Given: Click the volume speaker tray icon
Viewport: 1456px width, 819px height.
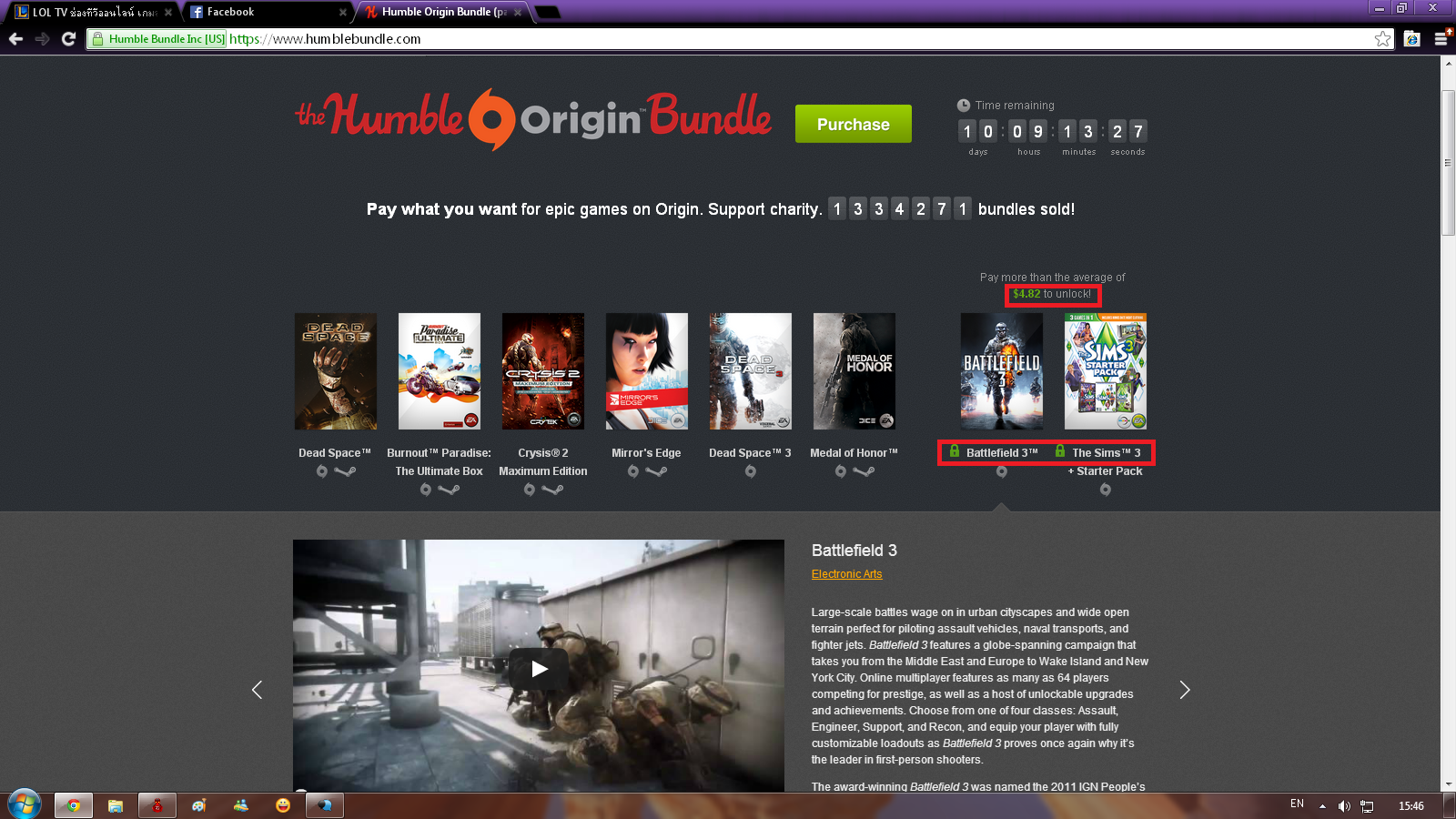Looking at the screenshot, I should [1344, 806].
